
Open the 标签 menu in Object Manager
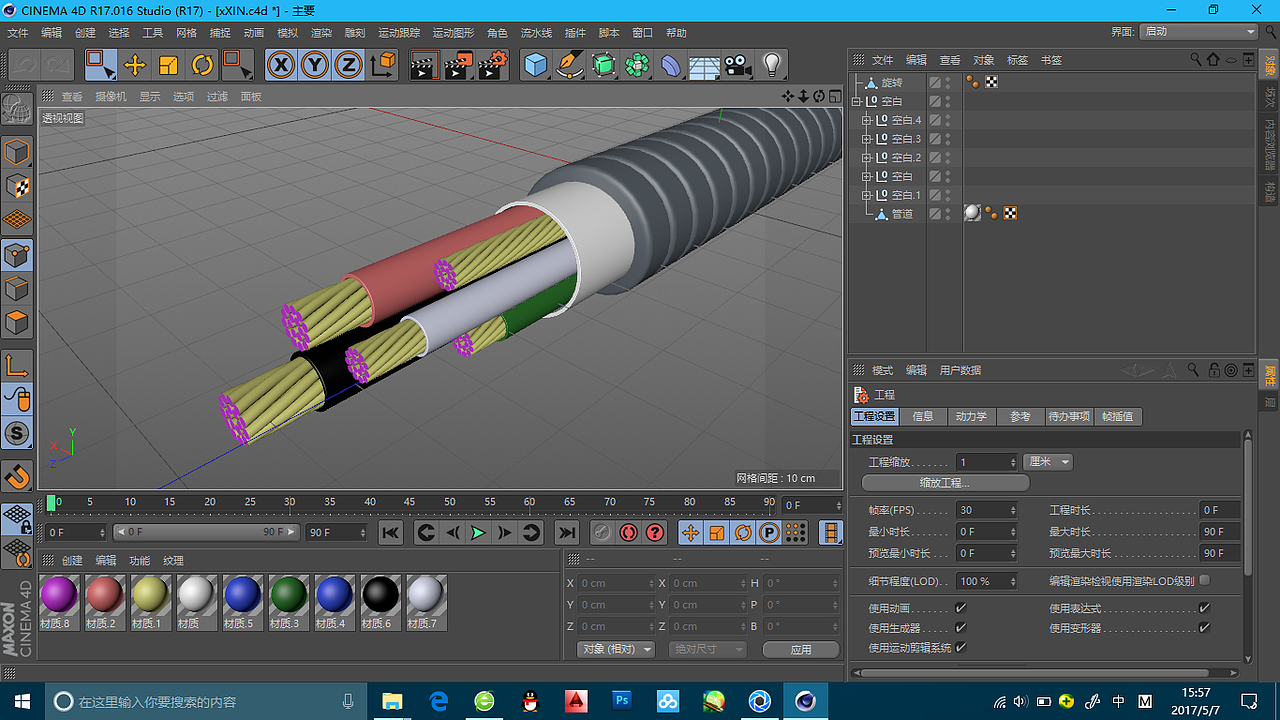coord(1017,60)
